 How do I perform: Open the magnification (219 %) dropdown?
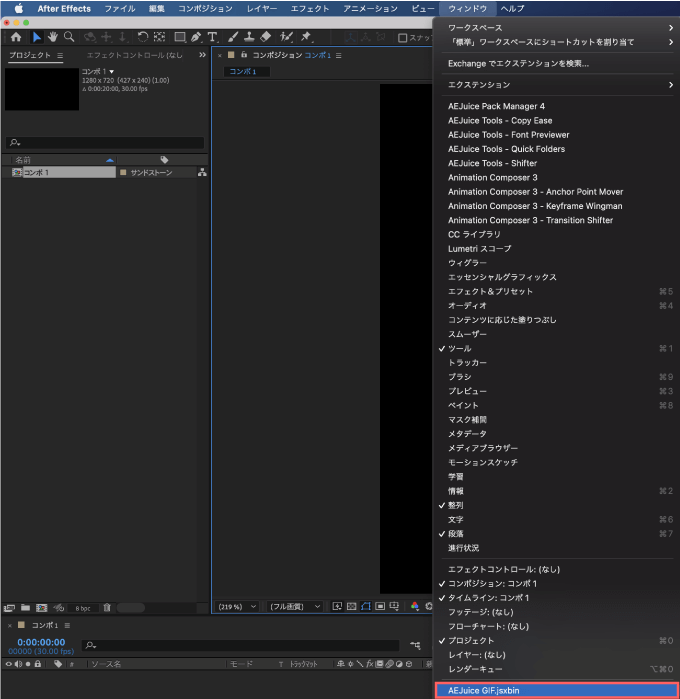(237, 607)
